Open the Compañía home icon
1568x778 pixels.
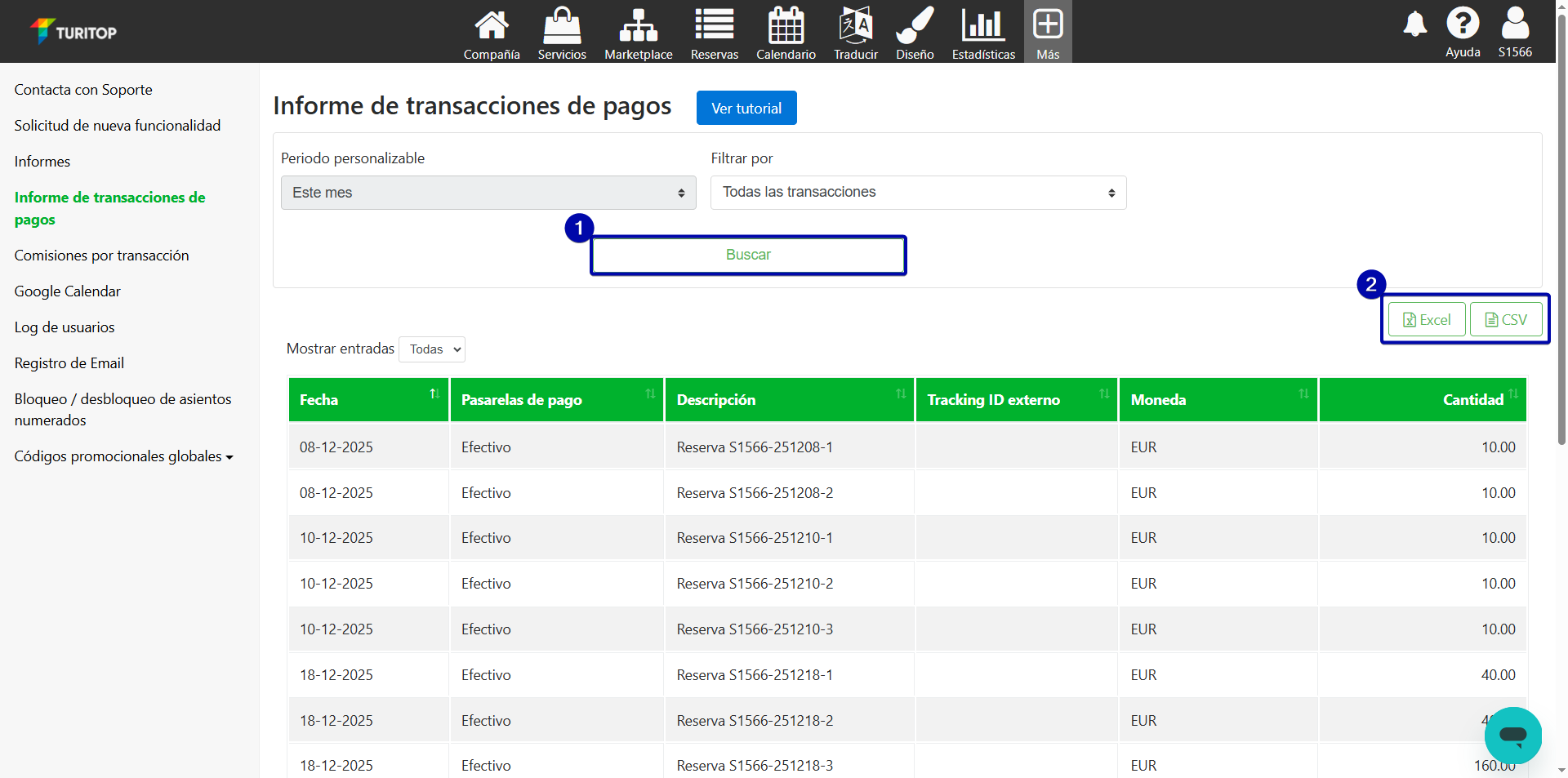(x=492, y=26)
